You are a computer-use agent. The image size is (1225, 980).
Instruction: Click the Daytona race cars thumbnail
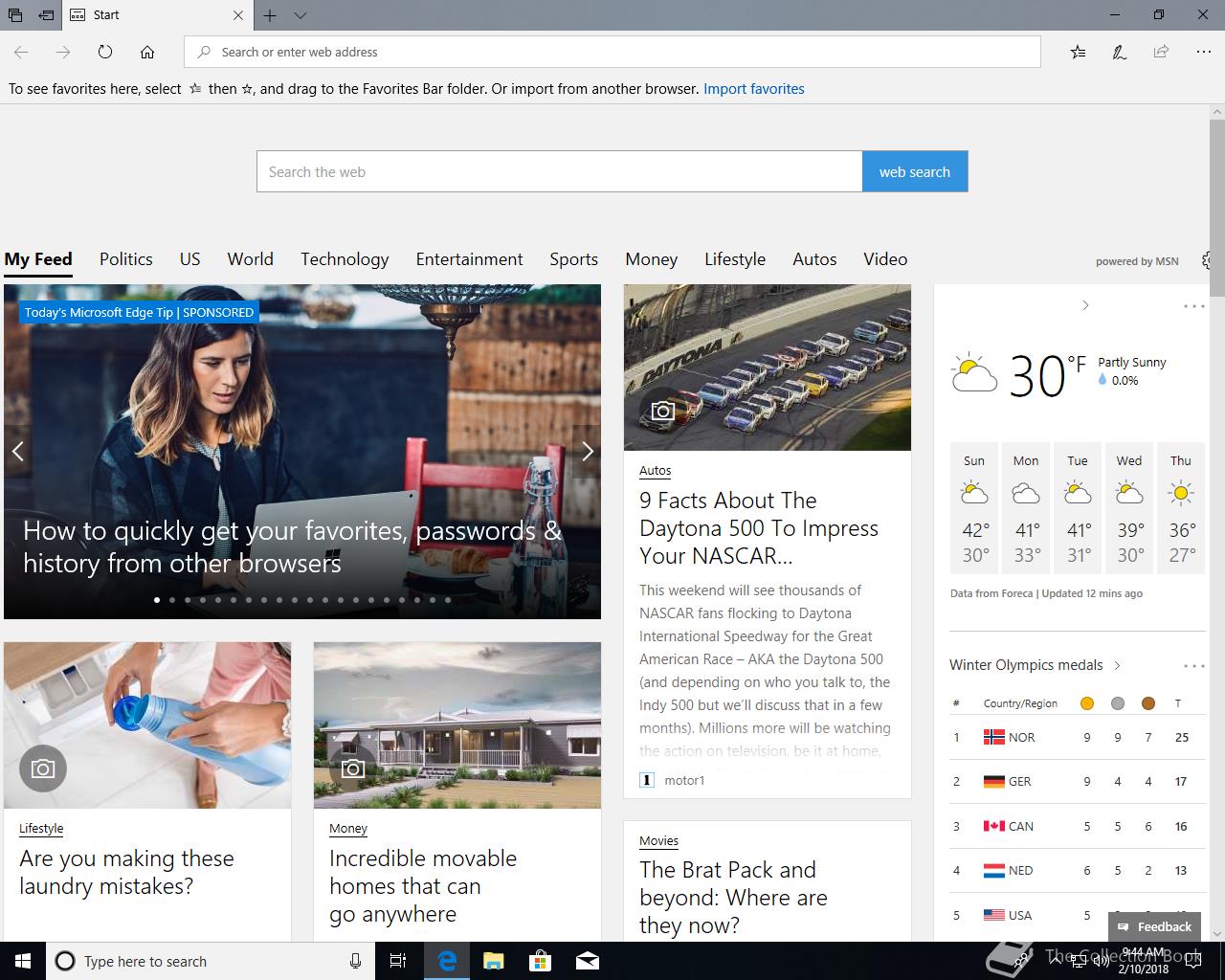[768, 367]
